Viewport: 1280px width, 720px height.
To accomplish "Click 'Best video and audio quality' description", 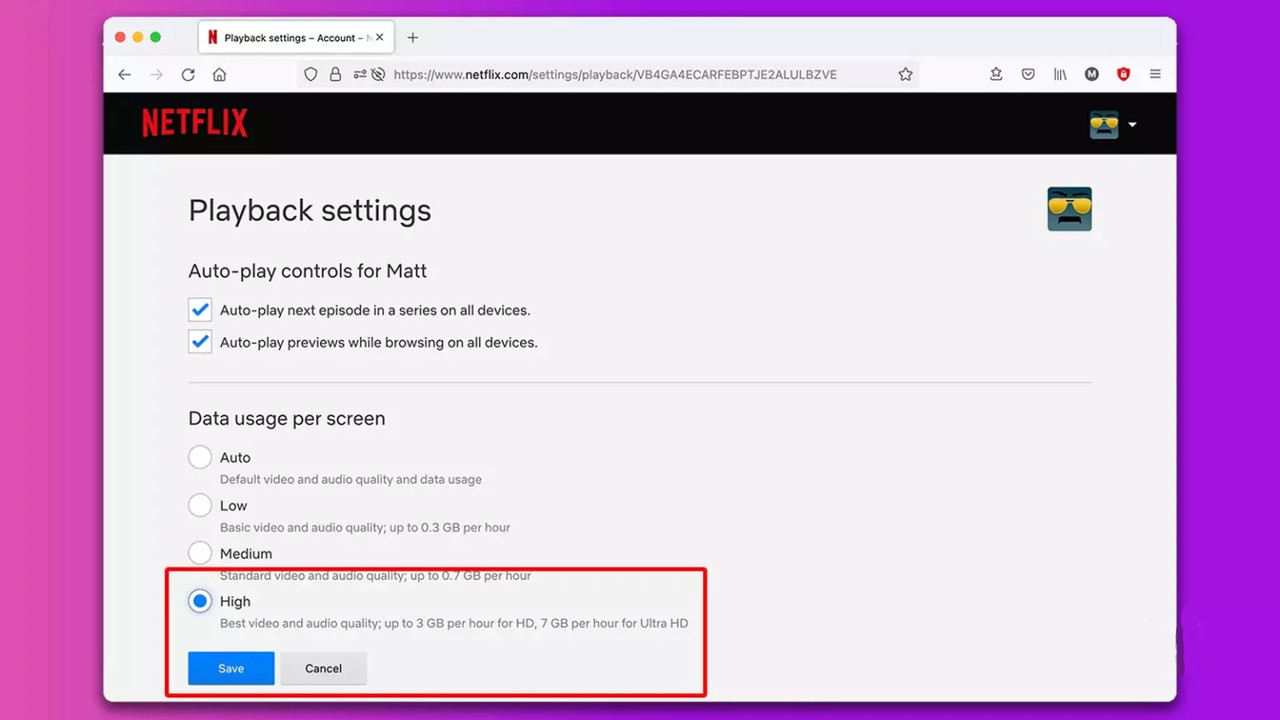I will [x=454, y=623].
